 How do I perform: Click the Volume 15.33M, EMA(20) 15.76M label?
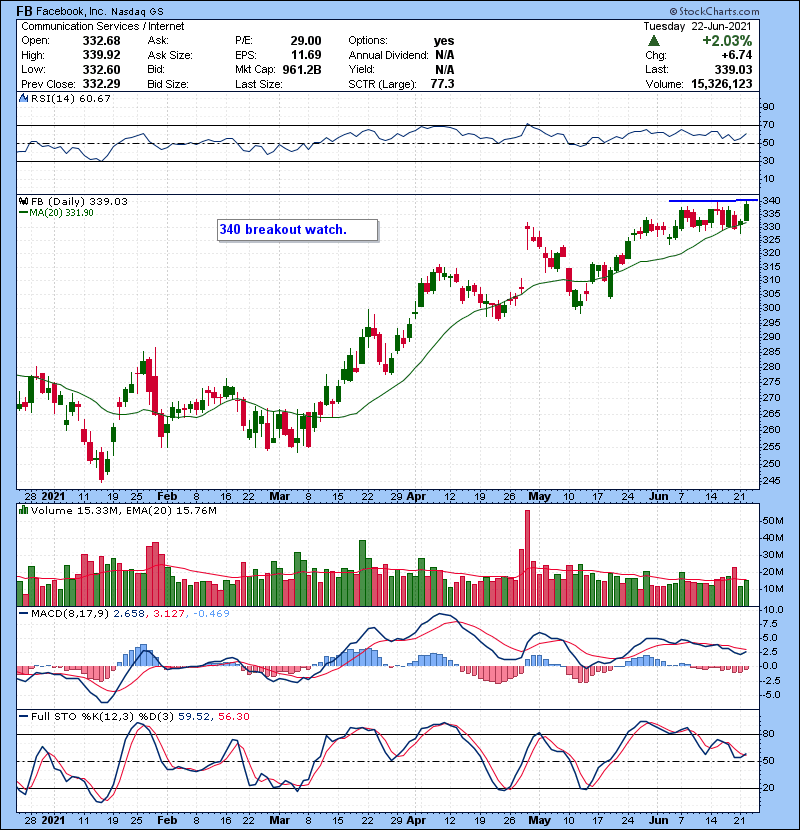[124, 510]
